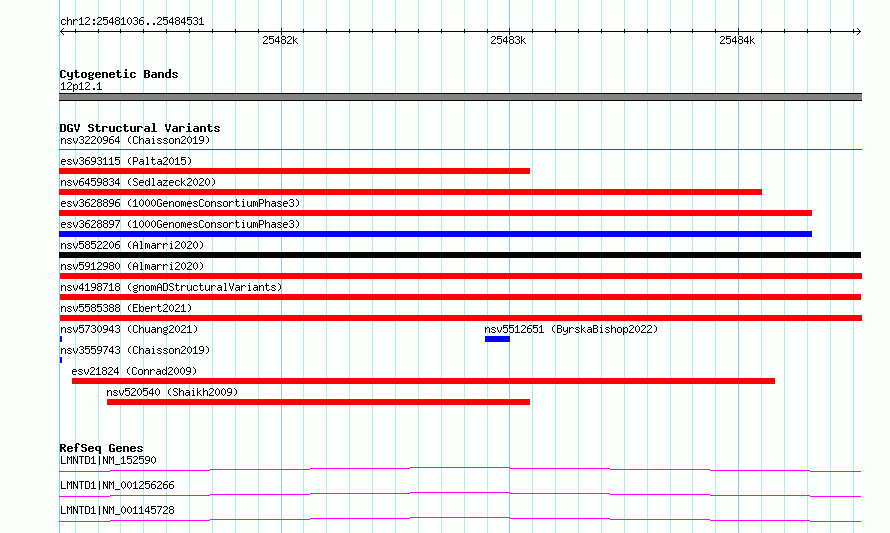Select the red nsv6459834 variant bar
The width and height of the screenshot is (890, 533).
coord(410,192)
